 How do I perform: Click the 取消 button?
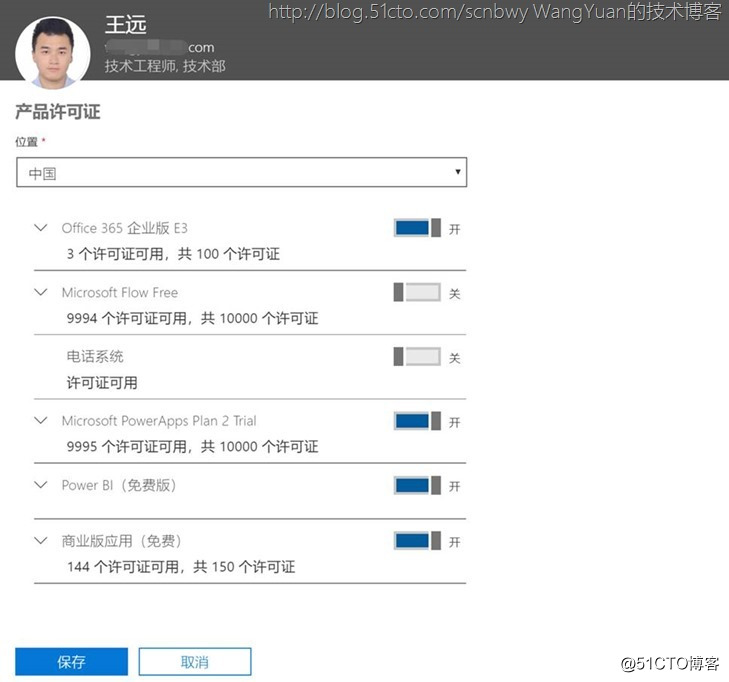[x=195, y=662]
